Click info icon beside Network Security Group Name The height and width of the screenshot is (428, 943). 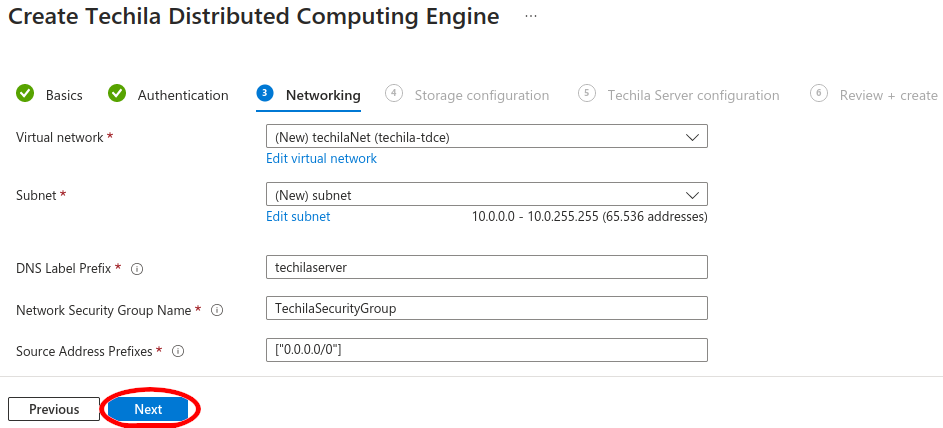pyautogui.click(x=217, y=311)
